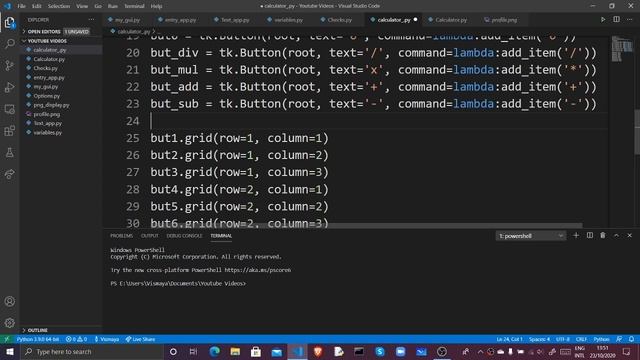Click Ln 24, Col 1 cursor position
This screenshot has width=640, height=360.
tap(509, 339)
